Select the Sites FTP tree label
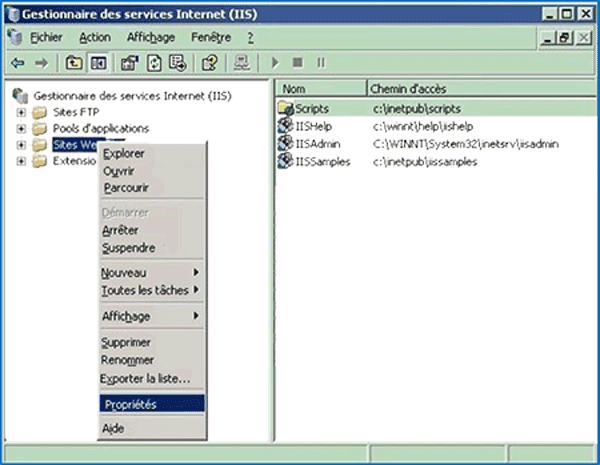 (x=76, y=112)
